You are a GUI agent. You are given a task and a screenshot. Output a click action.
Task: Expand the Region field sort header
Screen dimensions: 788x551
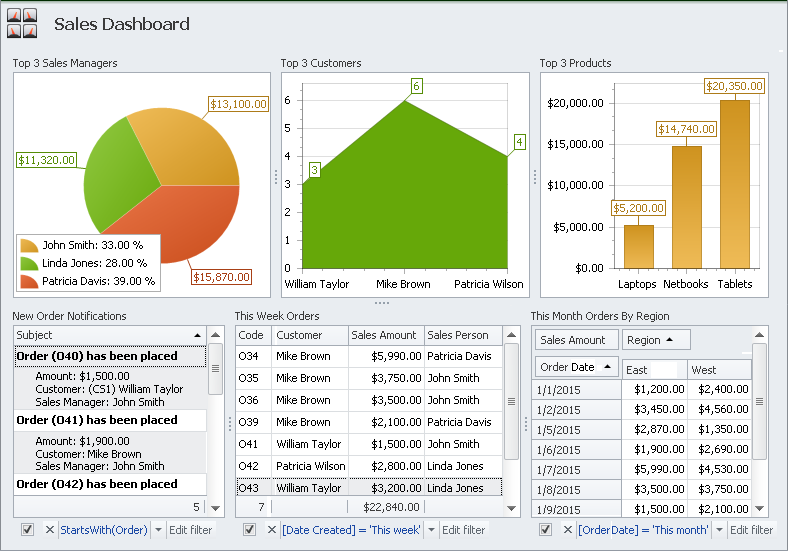657,340
